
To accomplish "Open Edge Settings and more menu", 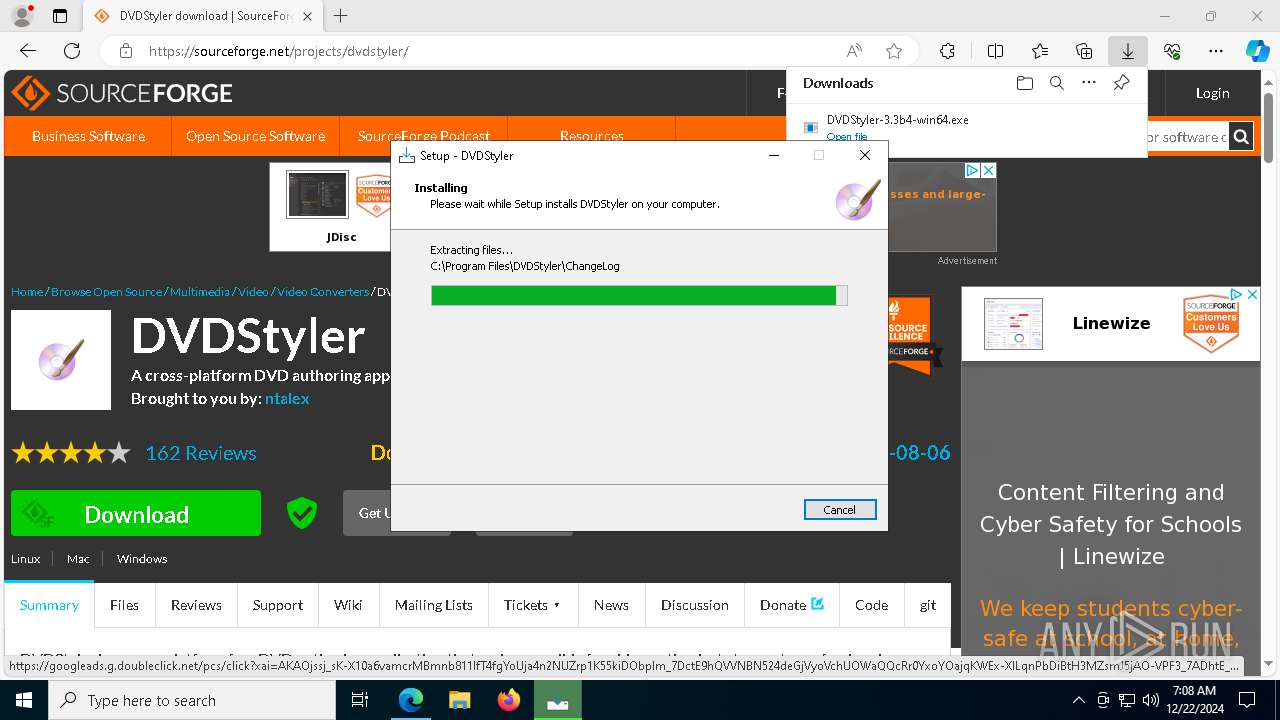I will click(1216, 51).
